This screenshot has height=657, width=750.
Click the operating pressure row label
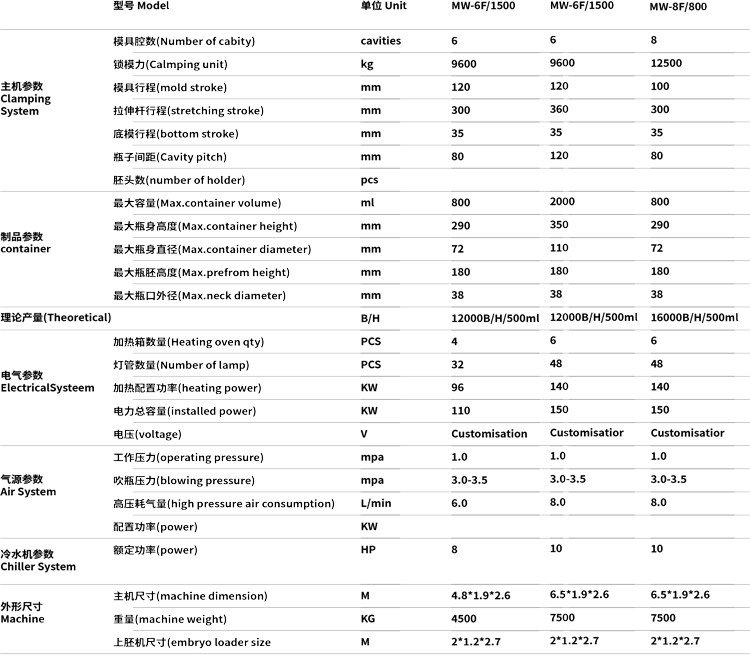pyautogui.click(x=188, y=457)
